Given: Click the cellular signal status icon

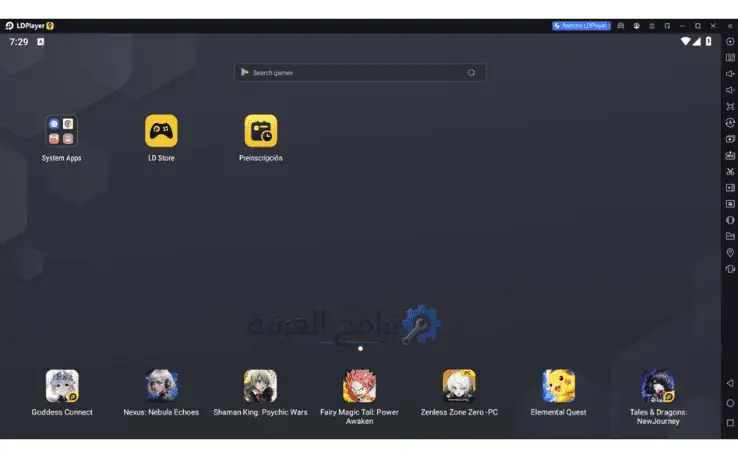Looking at the screenshot, I should point(697,41).
